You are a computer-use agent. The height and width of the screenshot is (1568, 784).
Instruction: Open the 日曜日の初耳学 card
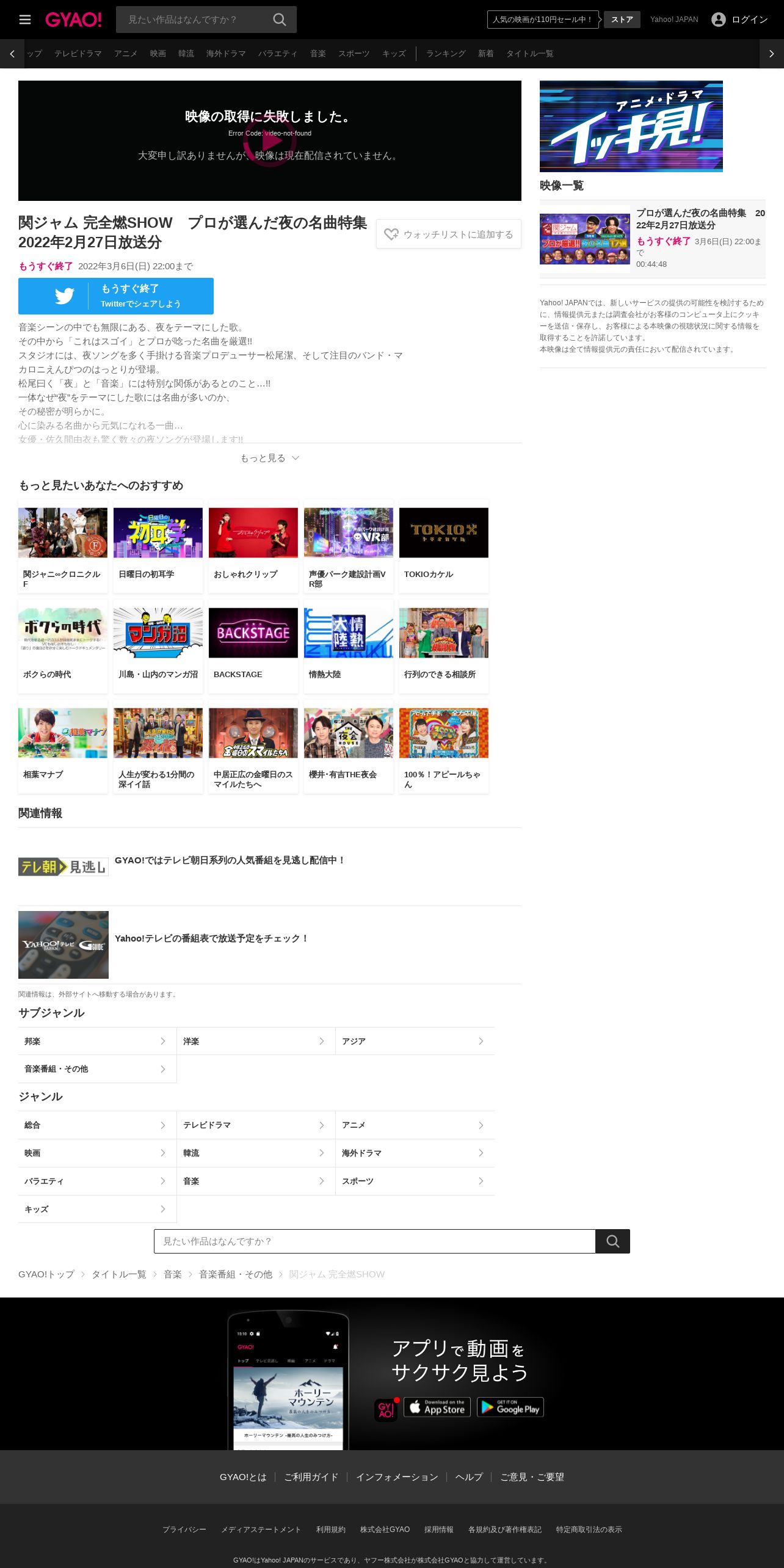pyautogui.click(x=158, y=546)
